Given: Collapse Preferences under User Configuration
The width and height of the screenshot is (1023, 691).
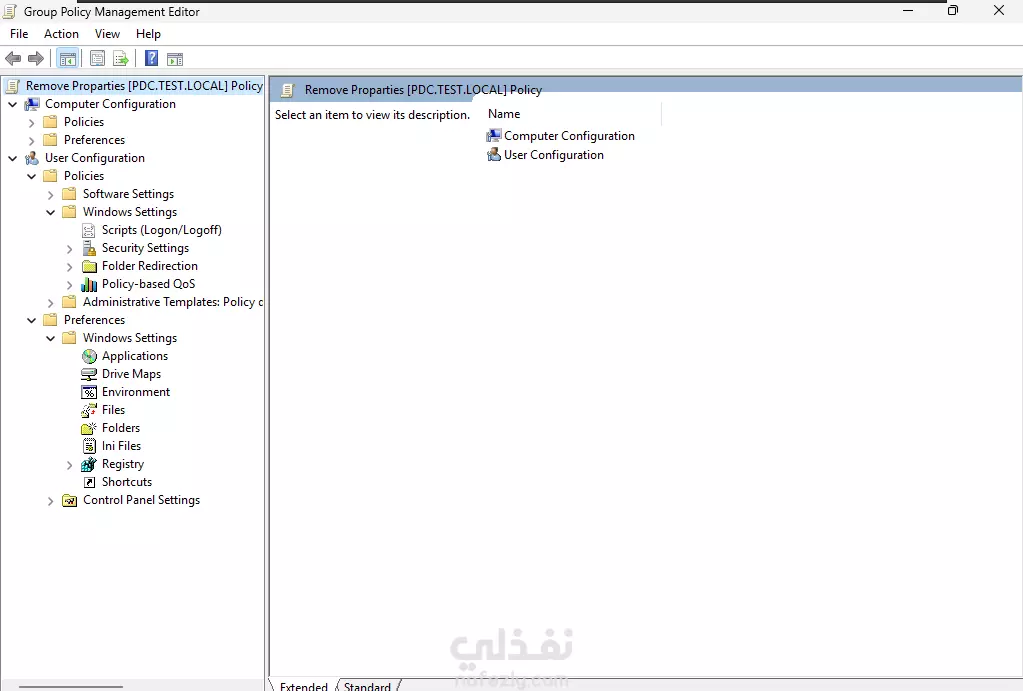Looking at the screenshot, I should click(x=31, y=320).
